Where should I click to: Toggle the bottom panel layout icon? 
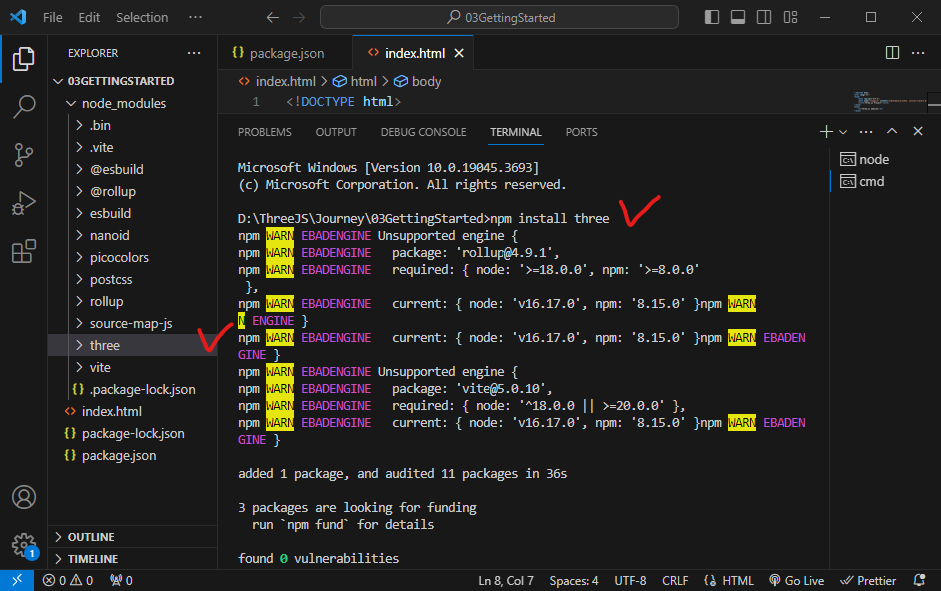738,17
